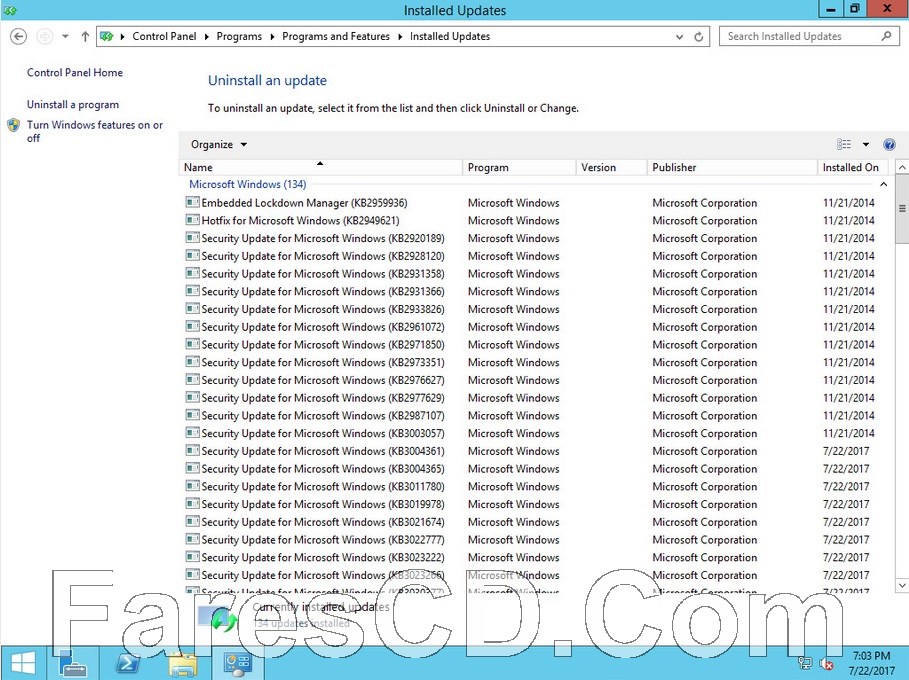Screen dimensions: 909x680
Task: Change view with the view icon
Action: (844, 144)
